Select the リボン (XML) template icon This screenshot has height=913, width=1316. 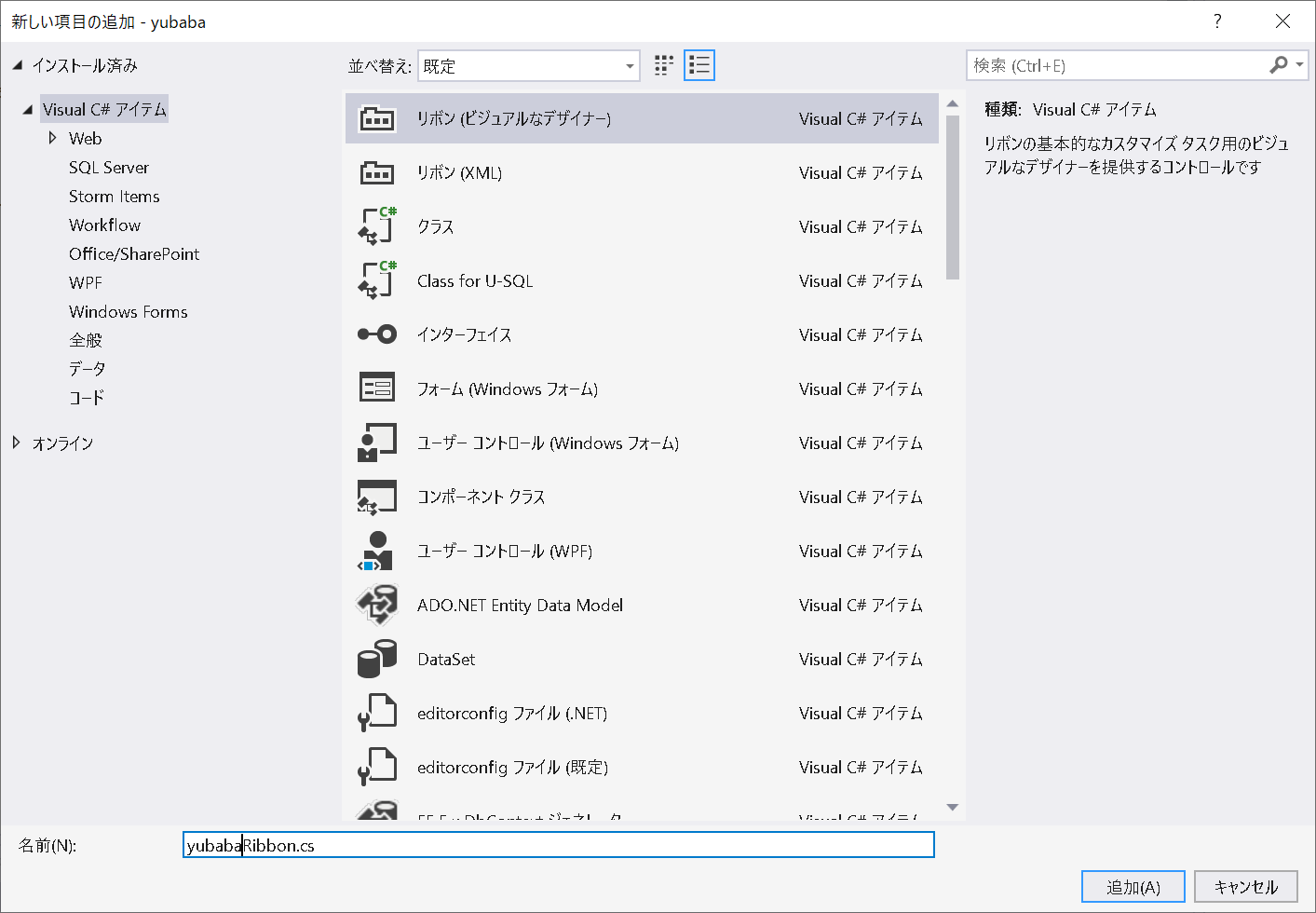[x=377, y=173]
